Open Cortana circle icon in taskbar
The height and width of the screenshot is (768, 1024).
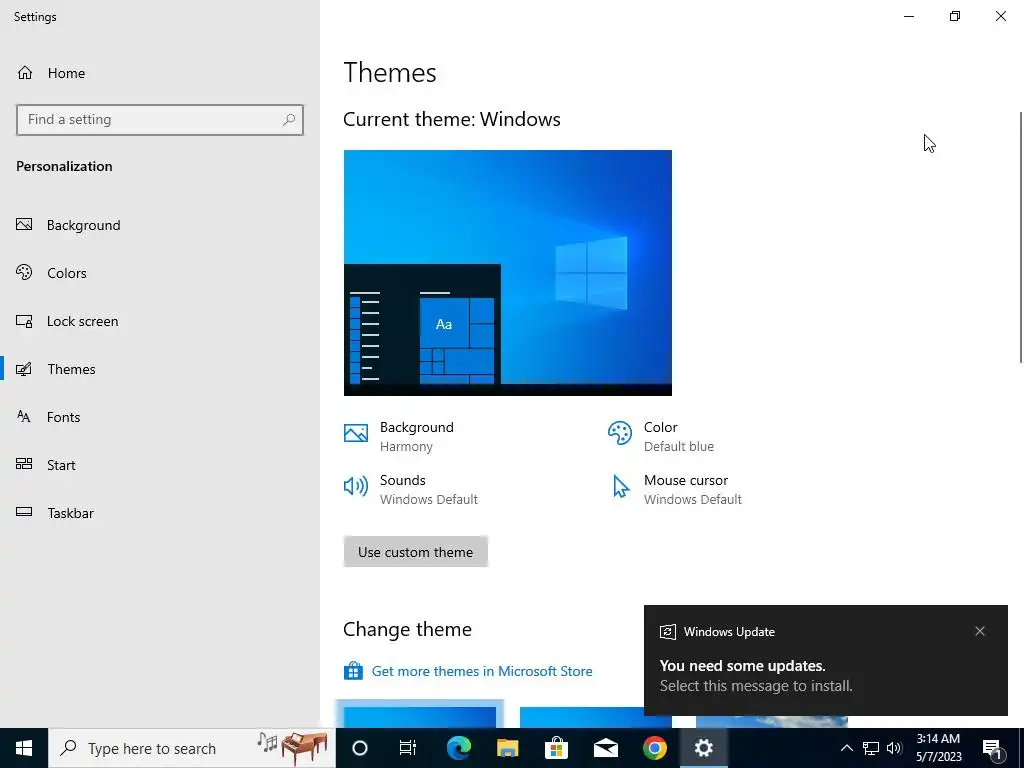360,748
